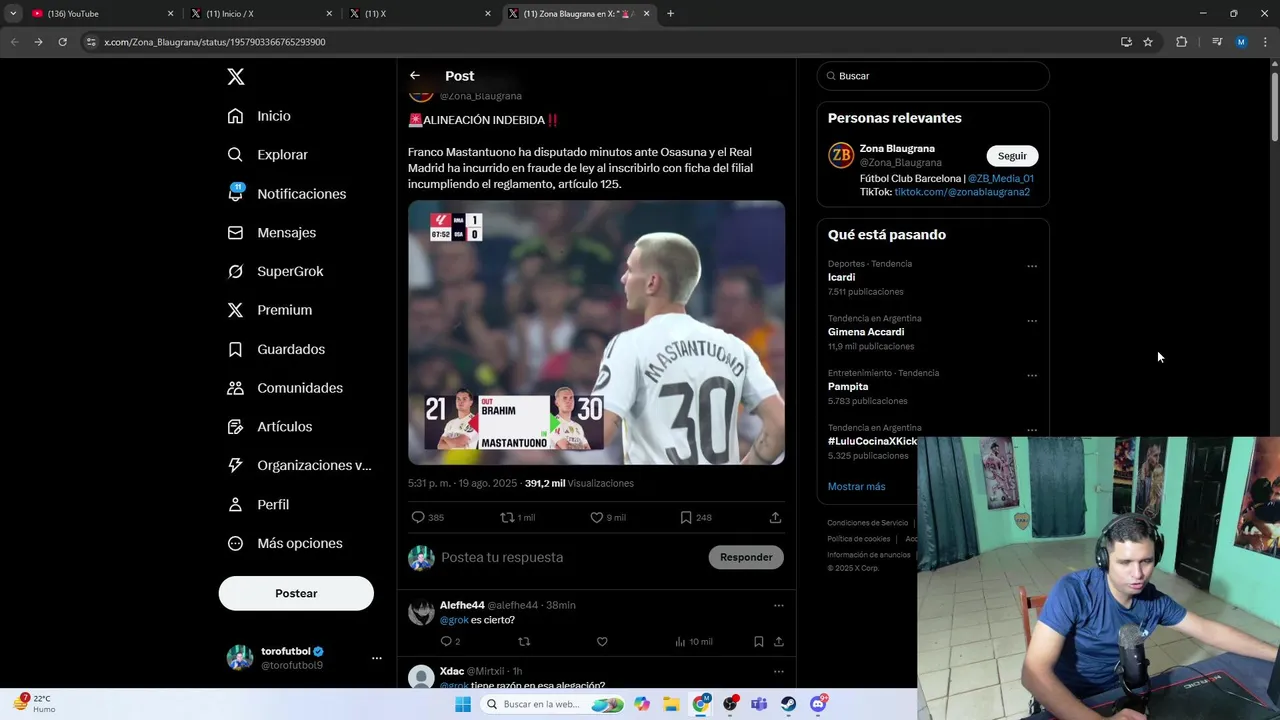The image size is (1280, 720).
Task: Open more options for Pampita trend
Action: click(x=1032, y=377)
